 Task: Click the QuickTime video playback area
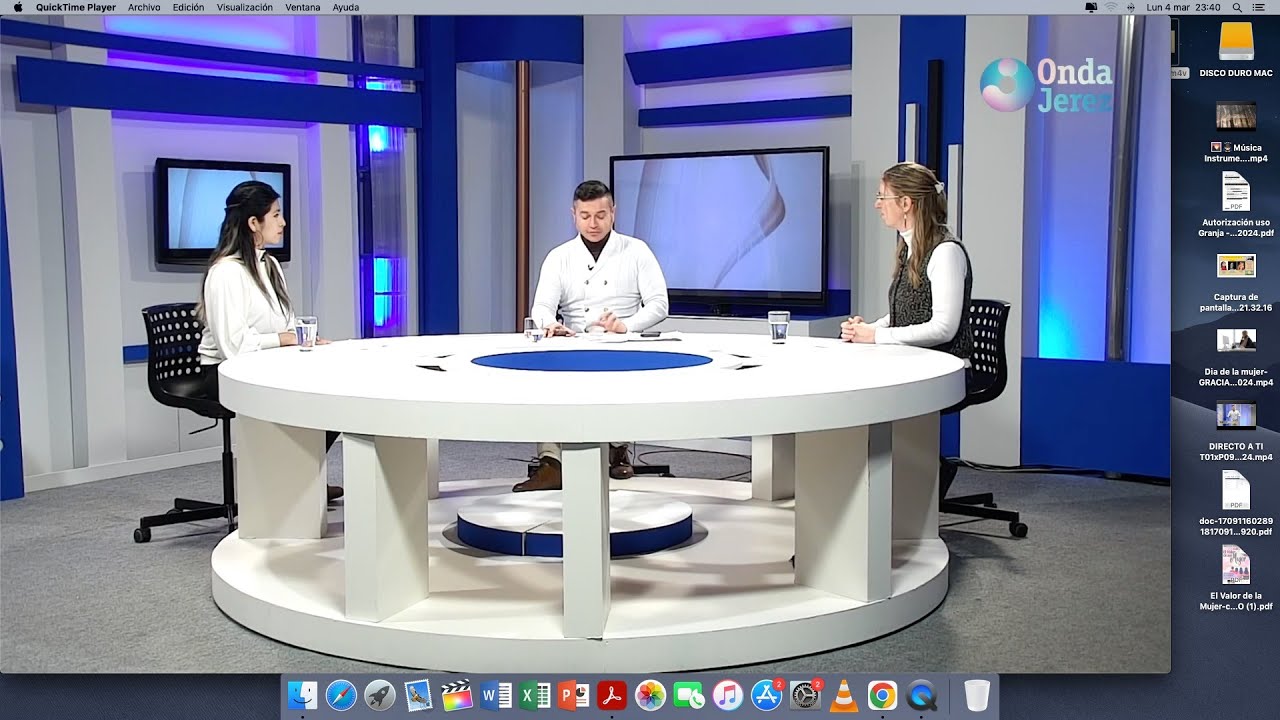click(x=585, y=344)
